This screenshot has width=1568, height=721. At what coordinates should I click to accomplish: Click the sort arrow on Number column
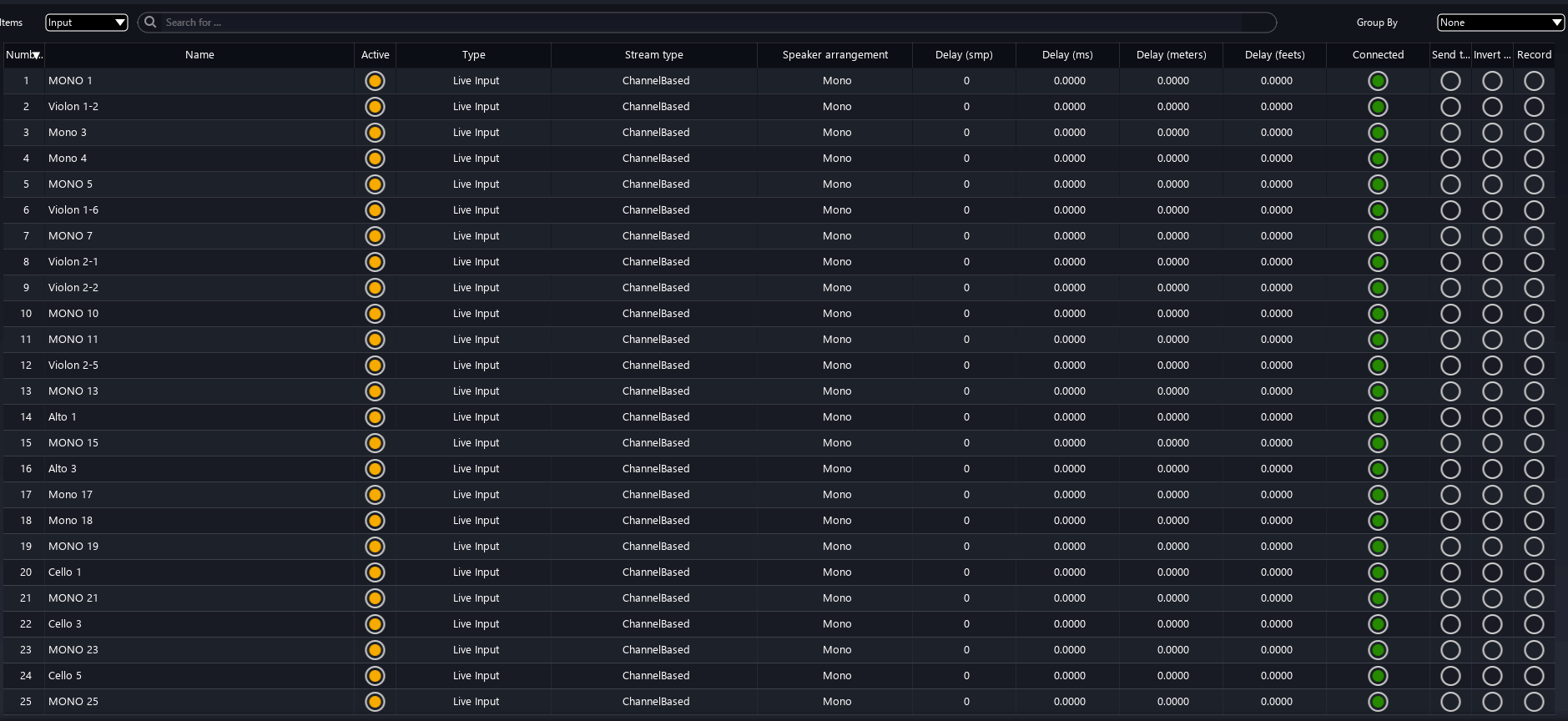click(x=36, y=56)
